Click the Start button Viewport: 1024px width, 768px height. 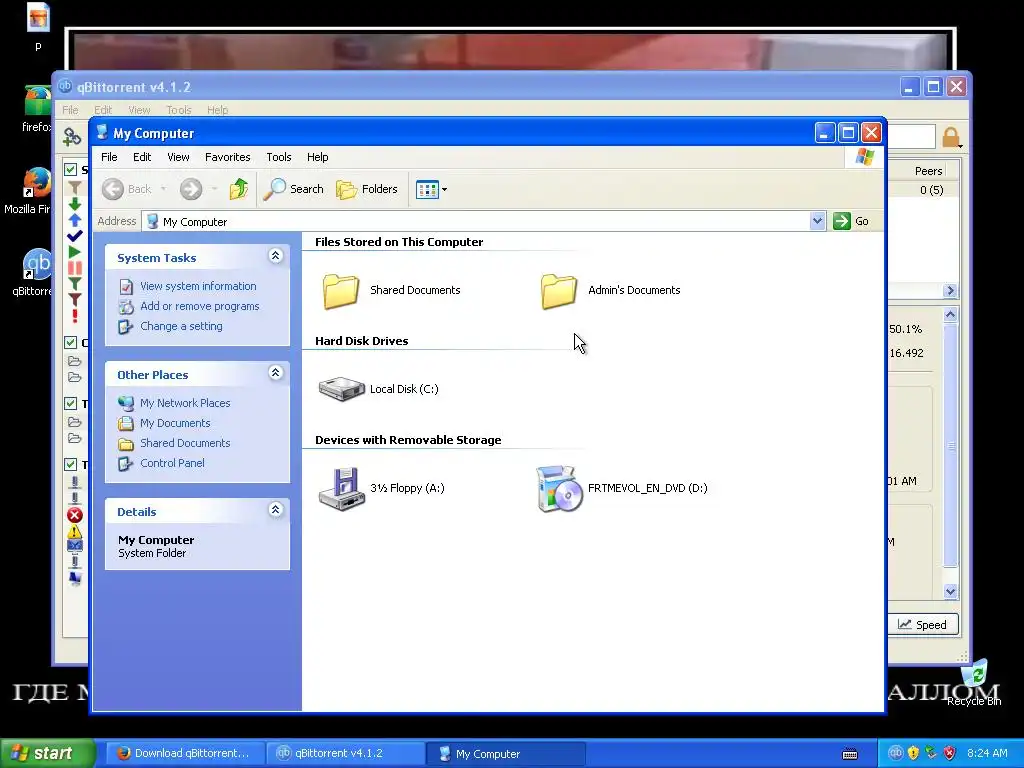[x=46, y=753]
